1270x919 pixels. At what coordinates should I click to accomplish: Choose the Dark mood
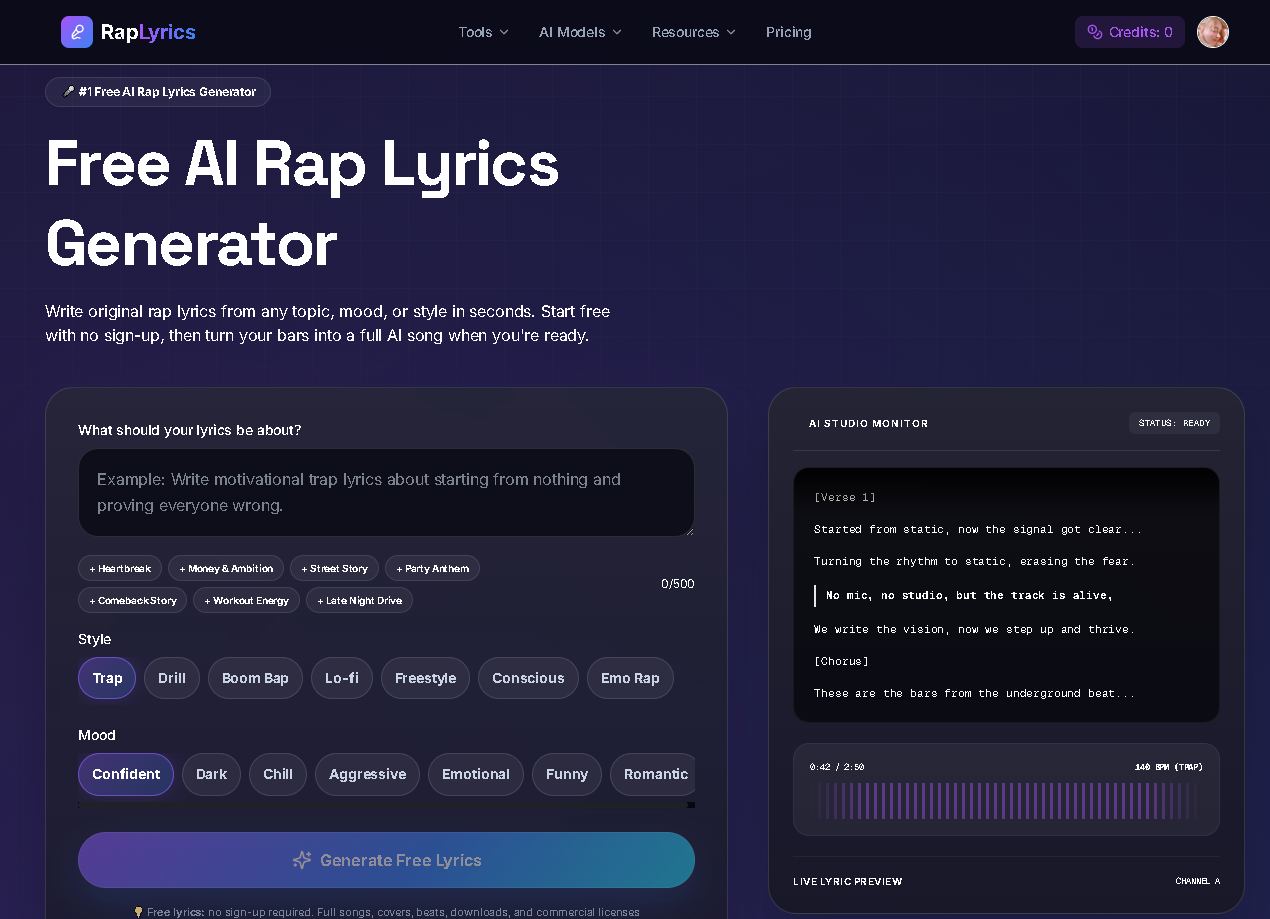coord(211,774)
